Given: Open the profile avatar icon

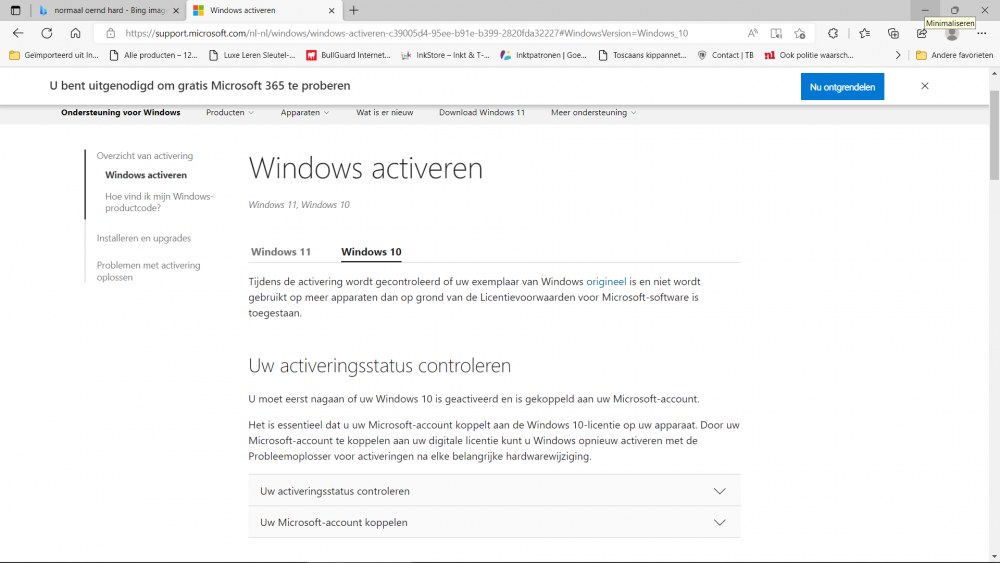Looking at the screenshot, I should tap(952, 34).
